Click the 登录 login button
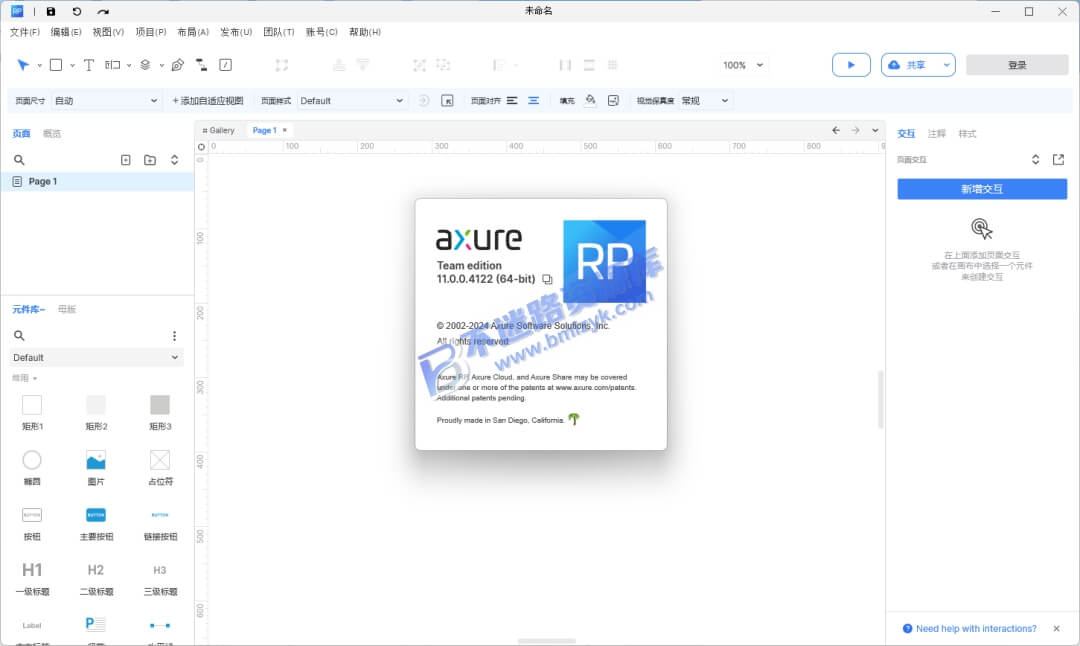 [x=1017, y=65]
